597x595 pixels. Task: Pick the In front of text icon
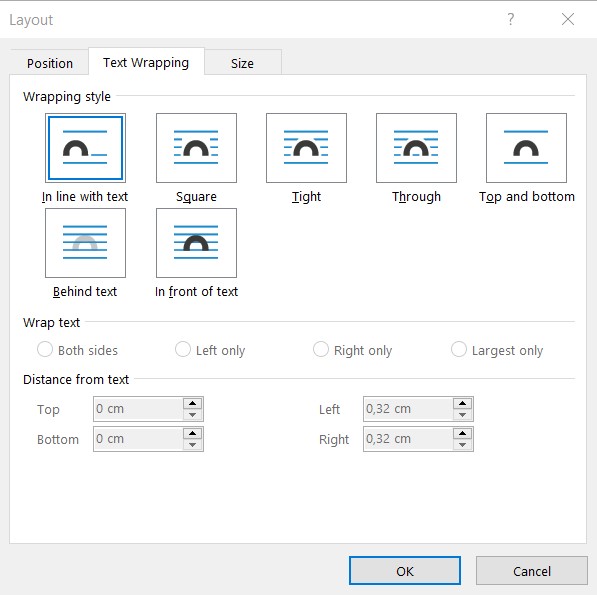[196, 243]
